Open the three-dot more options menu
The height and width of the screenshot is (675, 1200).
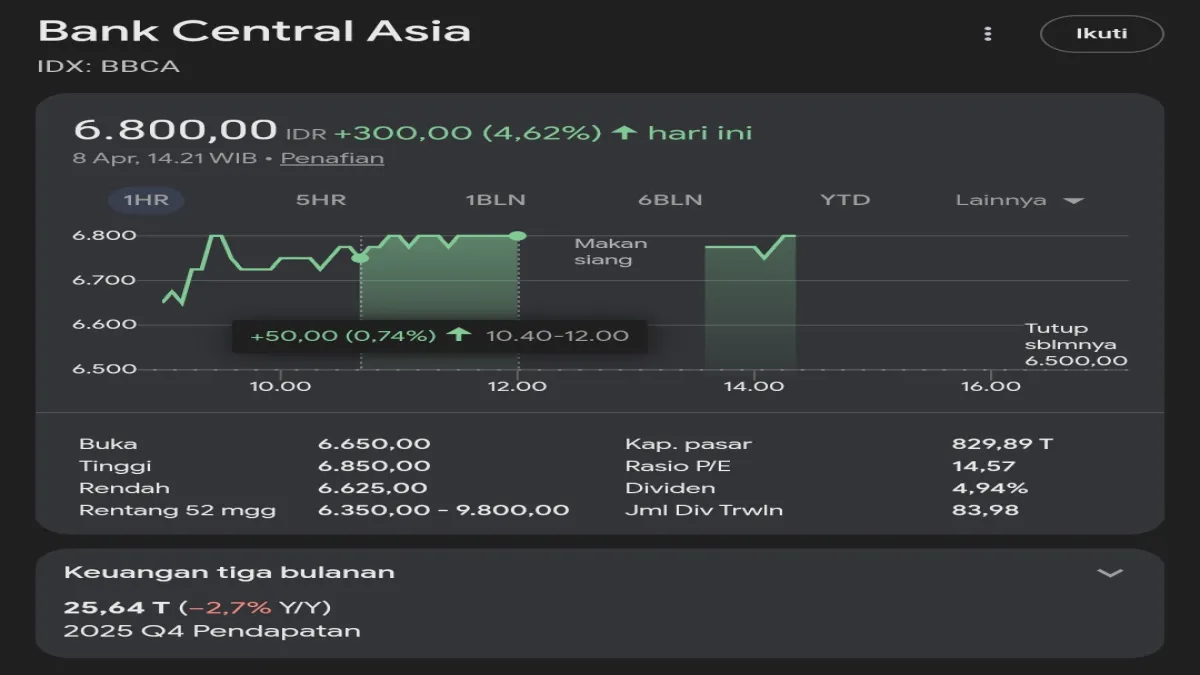tap(988, 34)
